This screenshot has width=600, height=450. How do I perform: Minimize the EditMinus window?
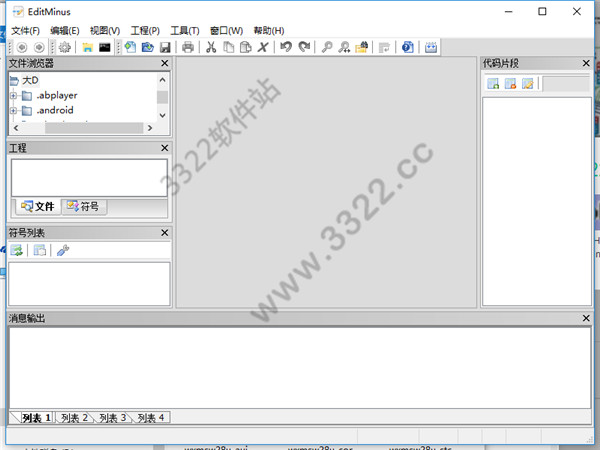[x=508, y=11]
